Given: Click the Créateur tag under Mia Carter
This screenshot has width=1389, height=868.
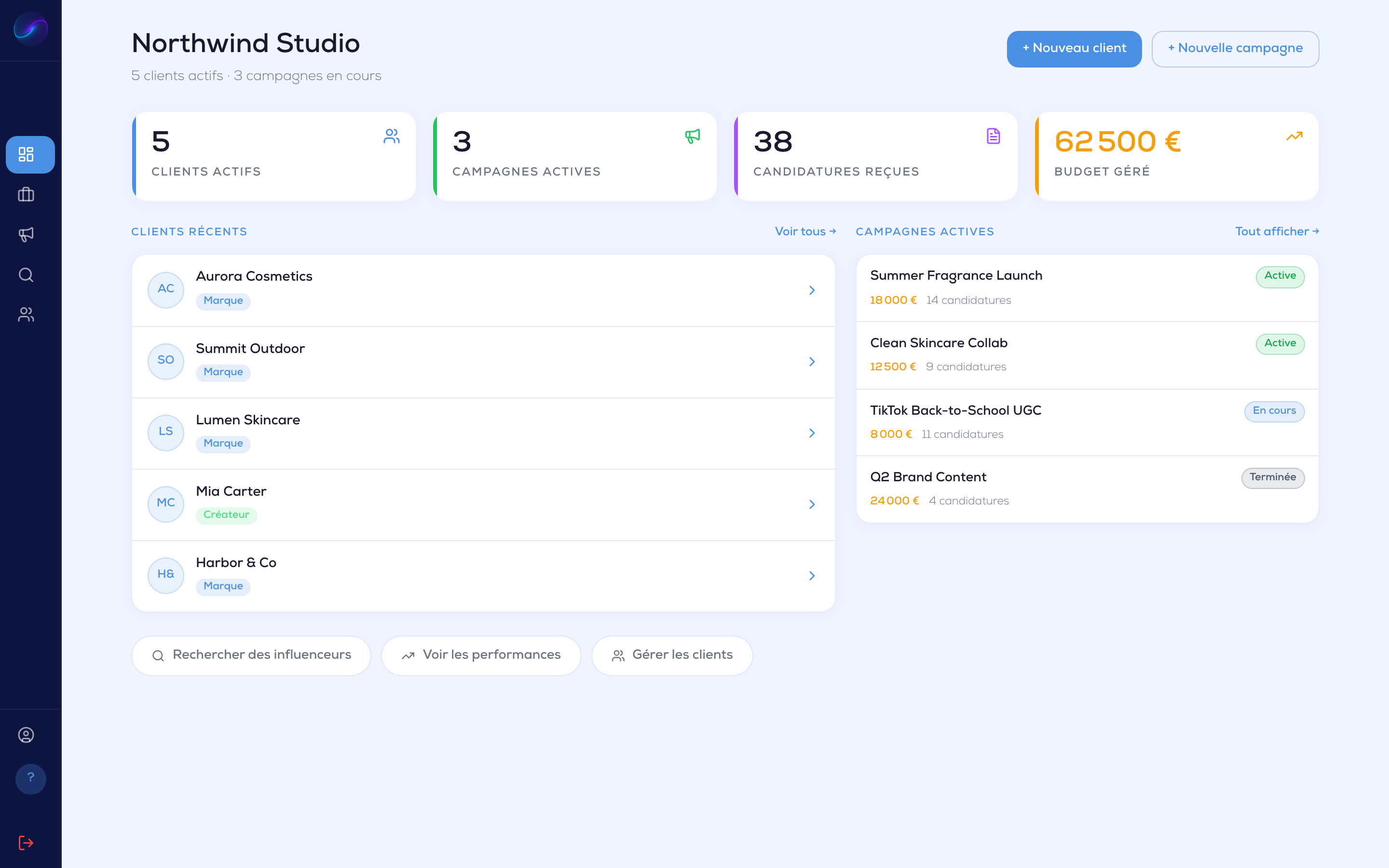Looking at the screenshot, I should pos(226,515).
